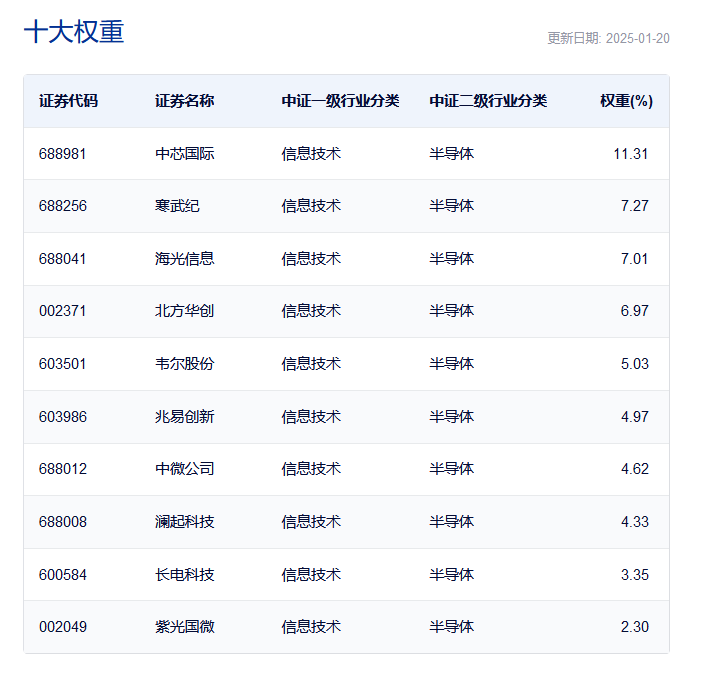Click the weight value 4.33

(634, 522)
